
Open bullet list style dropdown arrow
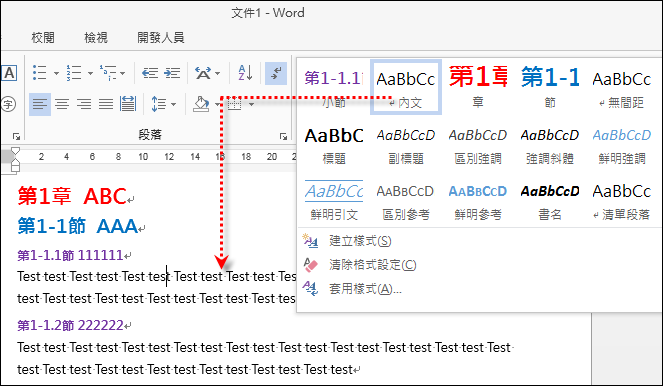click(56, 73)
